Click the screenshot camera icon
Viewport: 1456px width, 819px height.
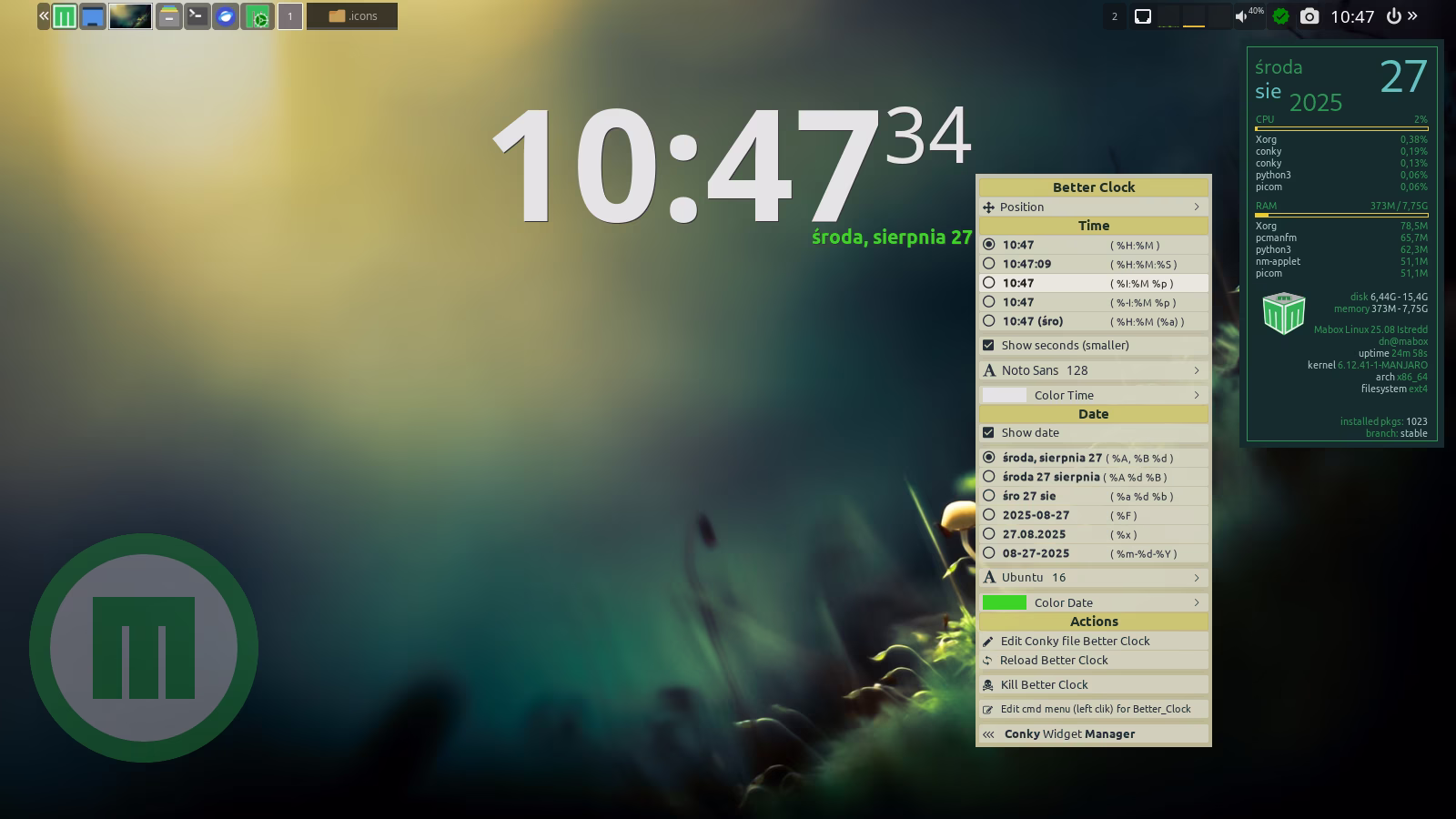pyautogui.click(x=1309, y=16)
